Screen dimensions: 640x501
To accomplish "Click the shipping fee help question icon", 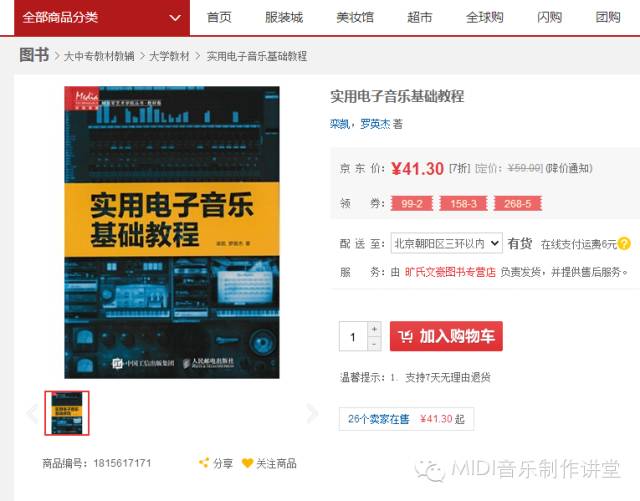I will coord(624,243).
